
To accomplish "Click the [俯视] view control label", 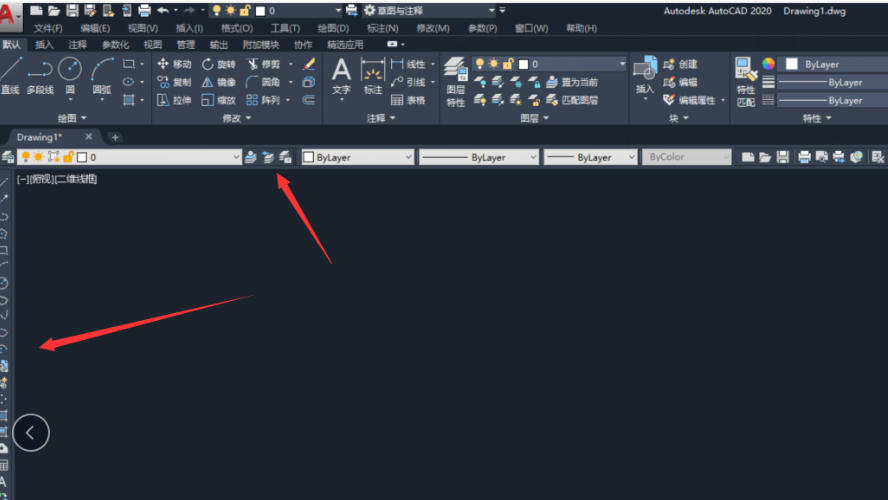I will point(41,179).
